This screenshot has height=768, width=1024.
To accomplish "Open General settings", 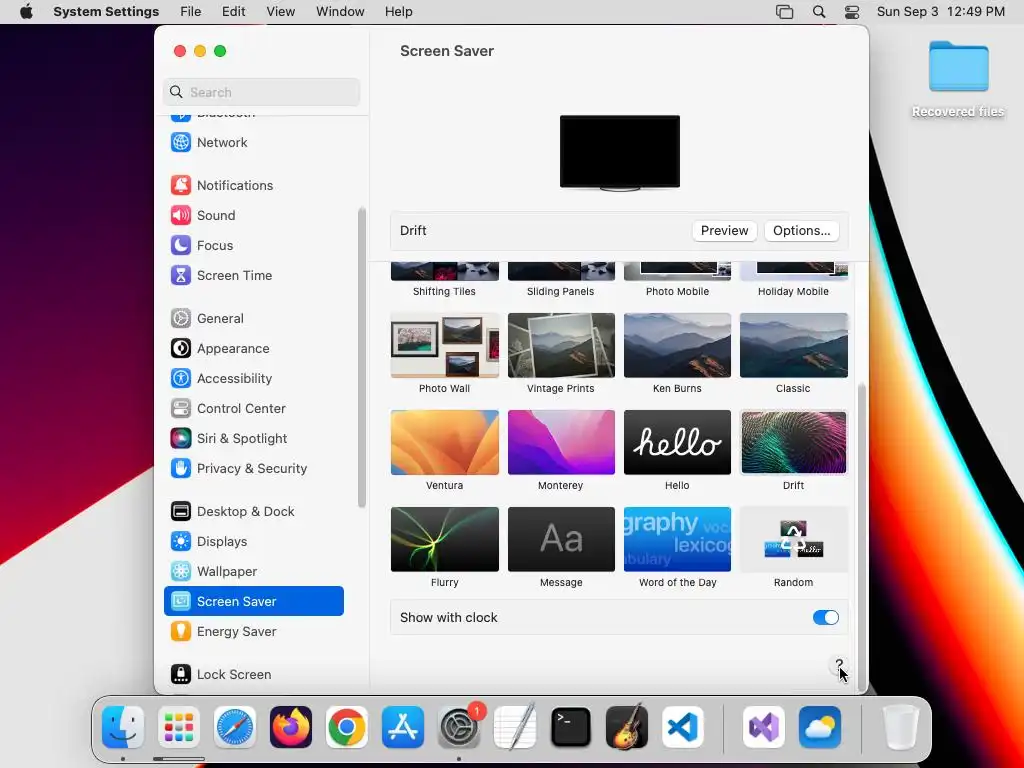I will (253, 319).
